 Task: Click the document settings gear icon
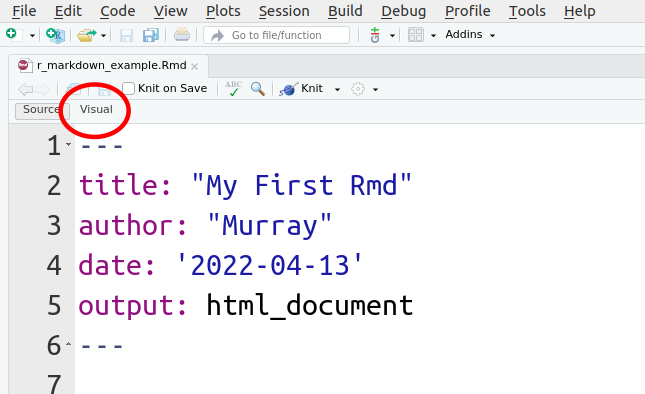pos(358,89)
